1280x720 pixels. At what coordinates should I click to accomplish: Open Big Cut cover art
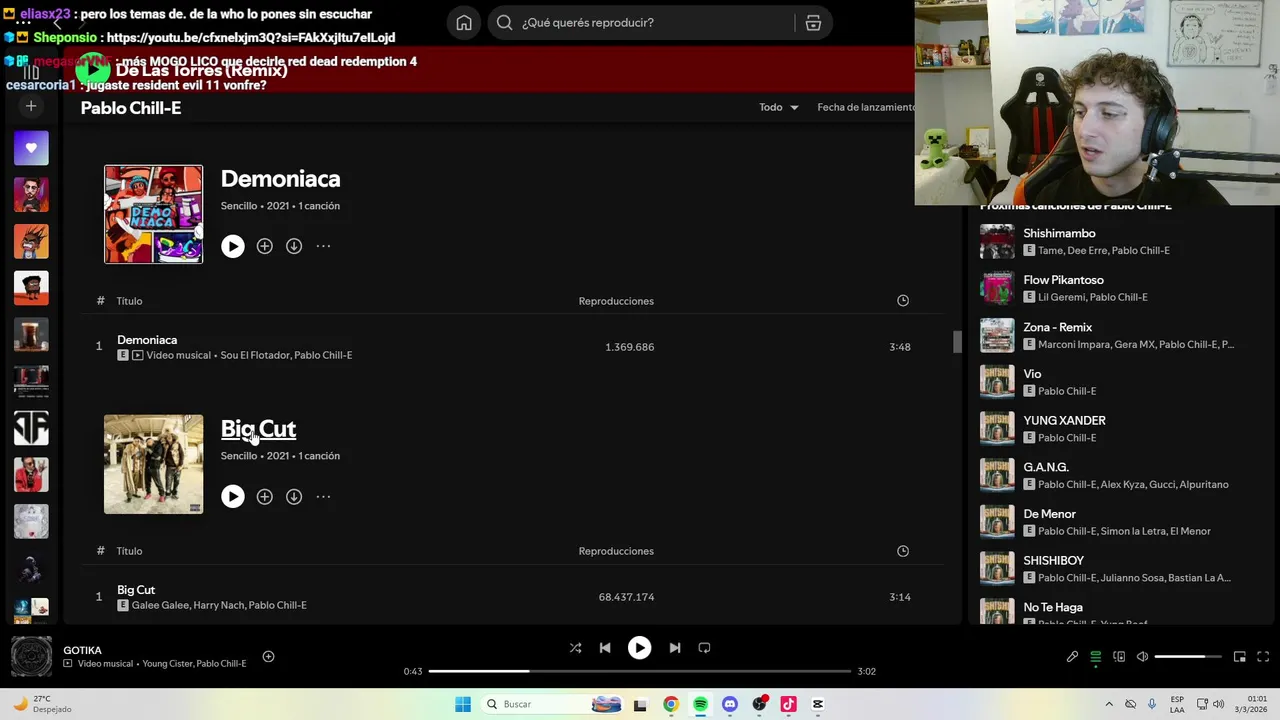[153, 464]
